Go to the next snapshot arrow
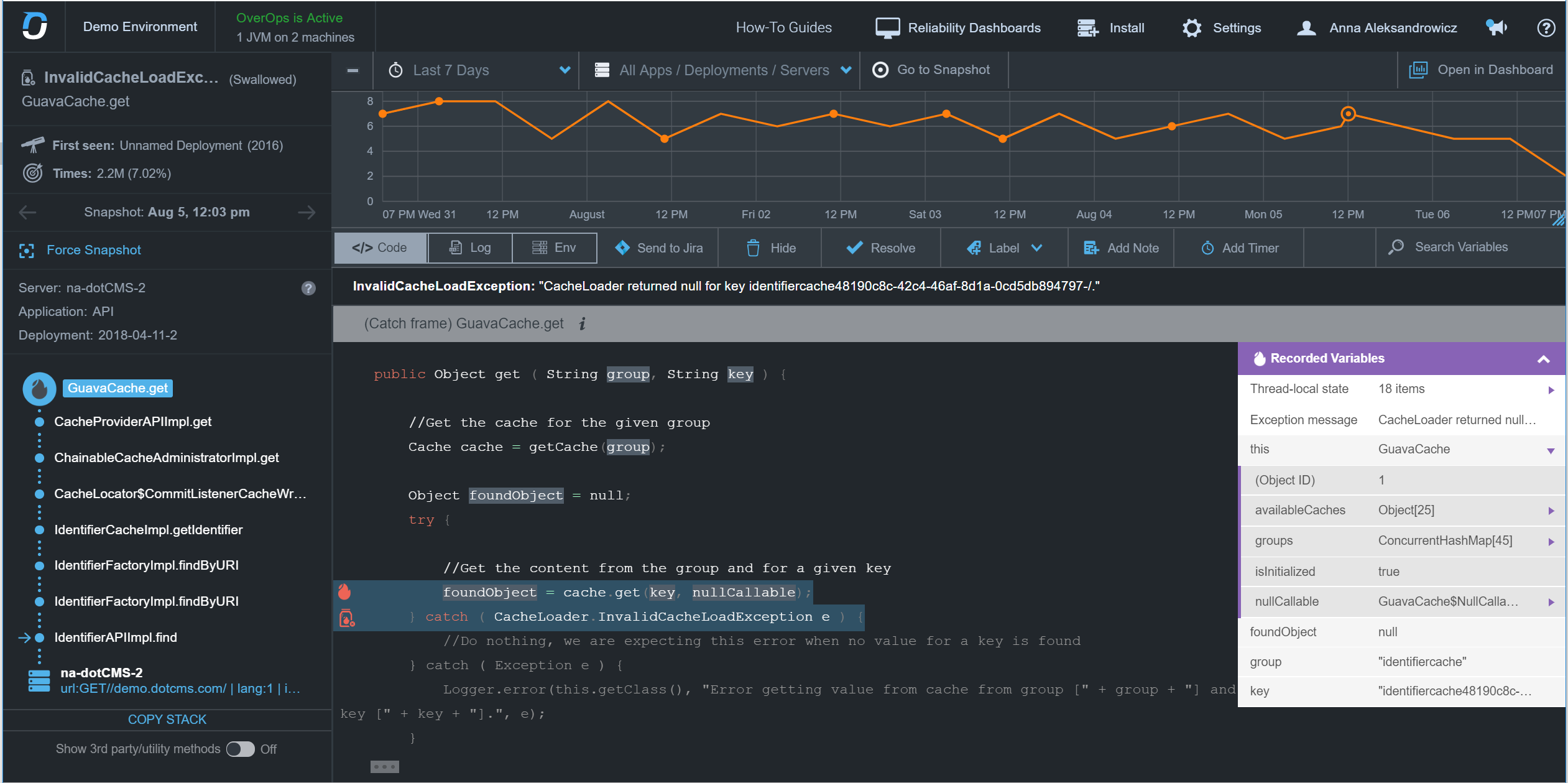Viewport: 1568px width, 783px height. 306,213
